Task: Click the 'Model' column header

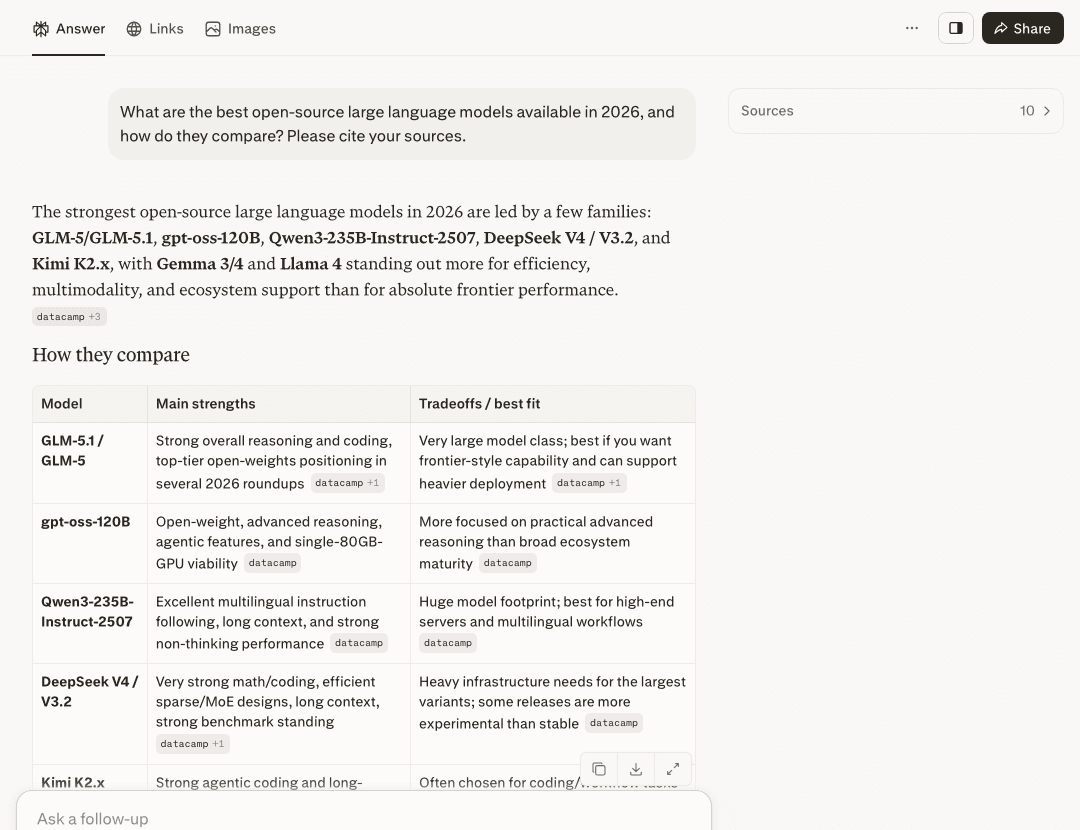Action: click(90, 404)
